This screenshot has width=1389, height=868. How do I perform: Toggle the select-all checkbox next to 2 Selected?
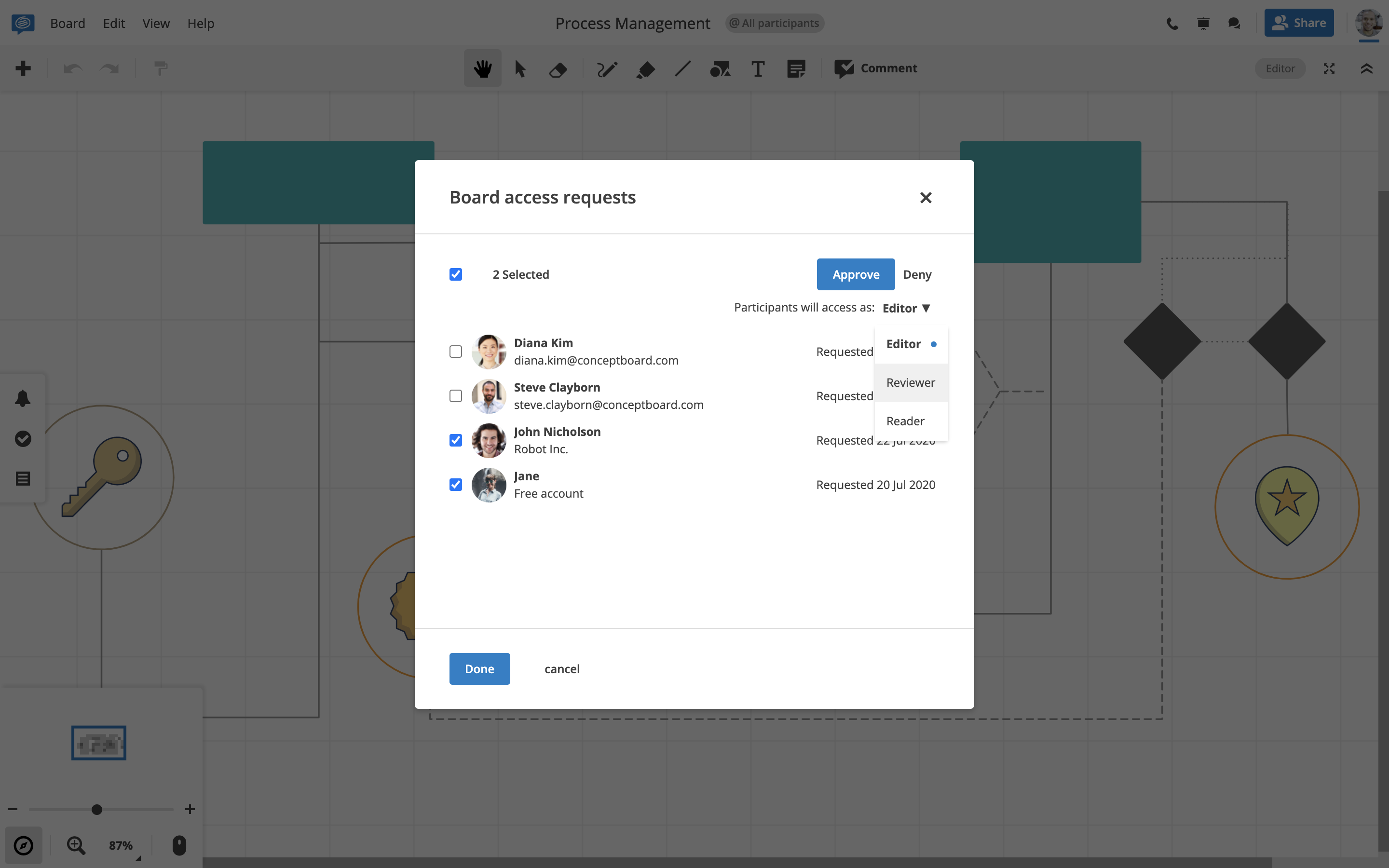point(456,274)
